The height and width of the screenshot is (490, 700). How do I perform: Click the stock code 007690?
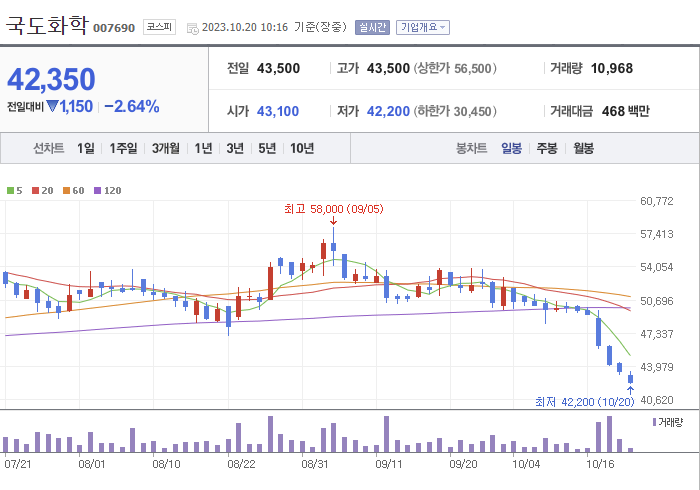pyautogui.click(x=114, y=28)
